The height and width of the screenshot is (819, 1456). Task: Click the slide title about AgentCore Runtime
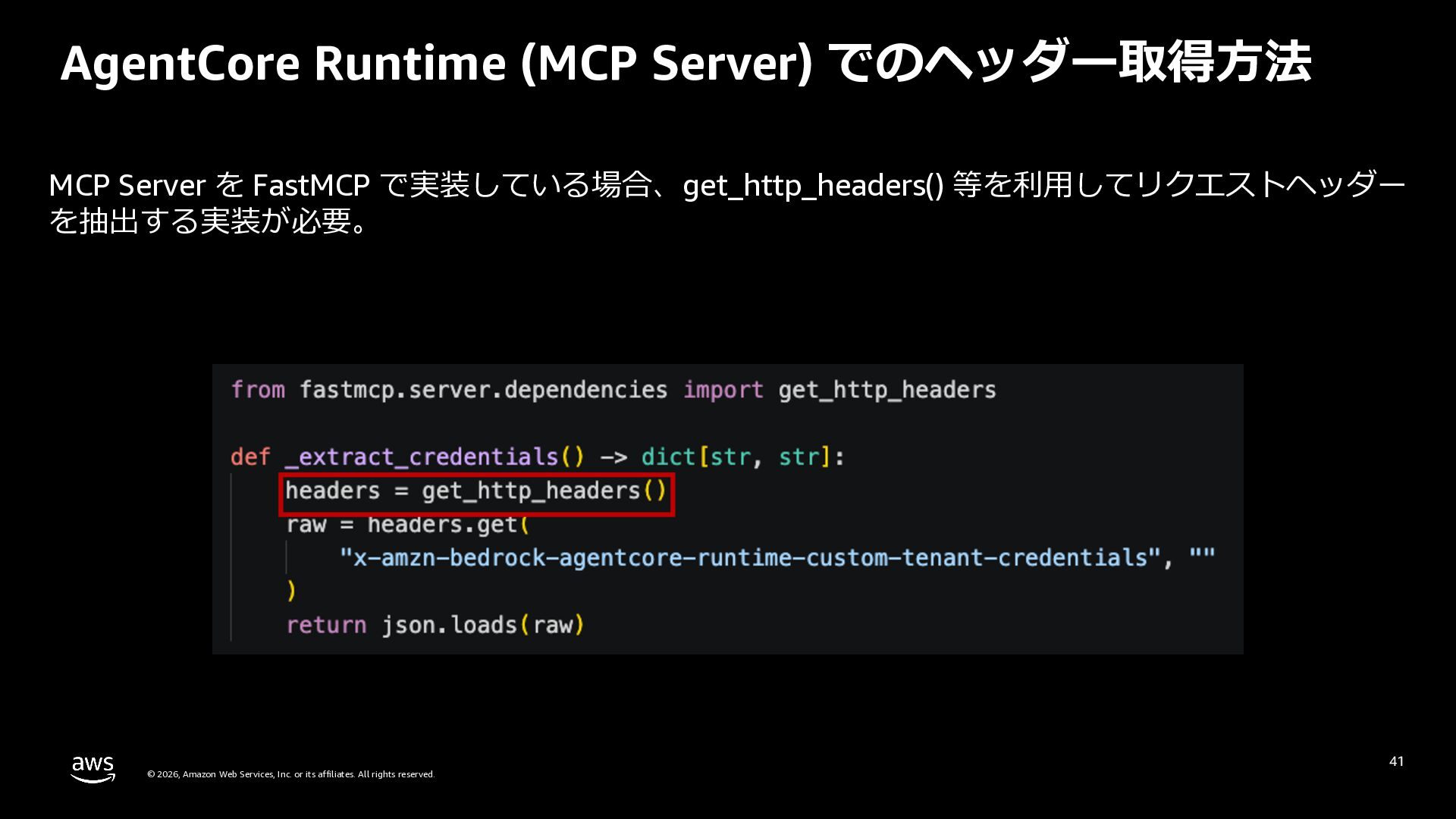(685, 62)
